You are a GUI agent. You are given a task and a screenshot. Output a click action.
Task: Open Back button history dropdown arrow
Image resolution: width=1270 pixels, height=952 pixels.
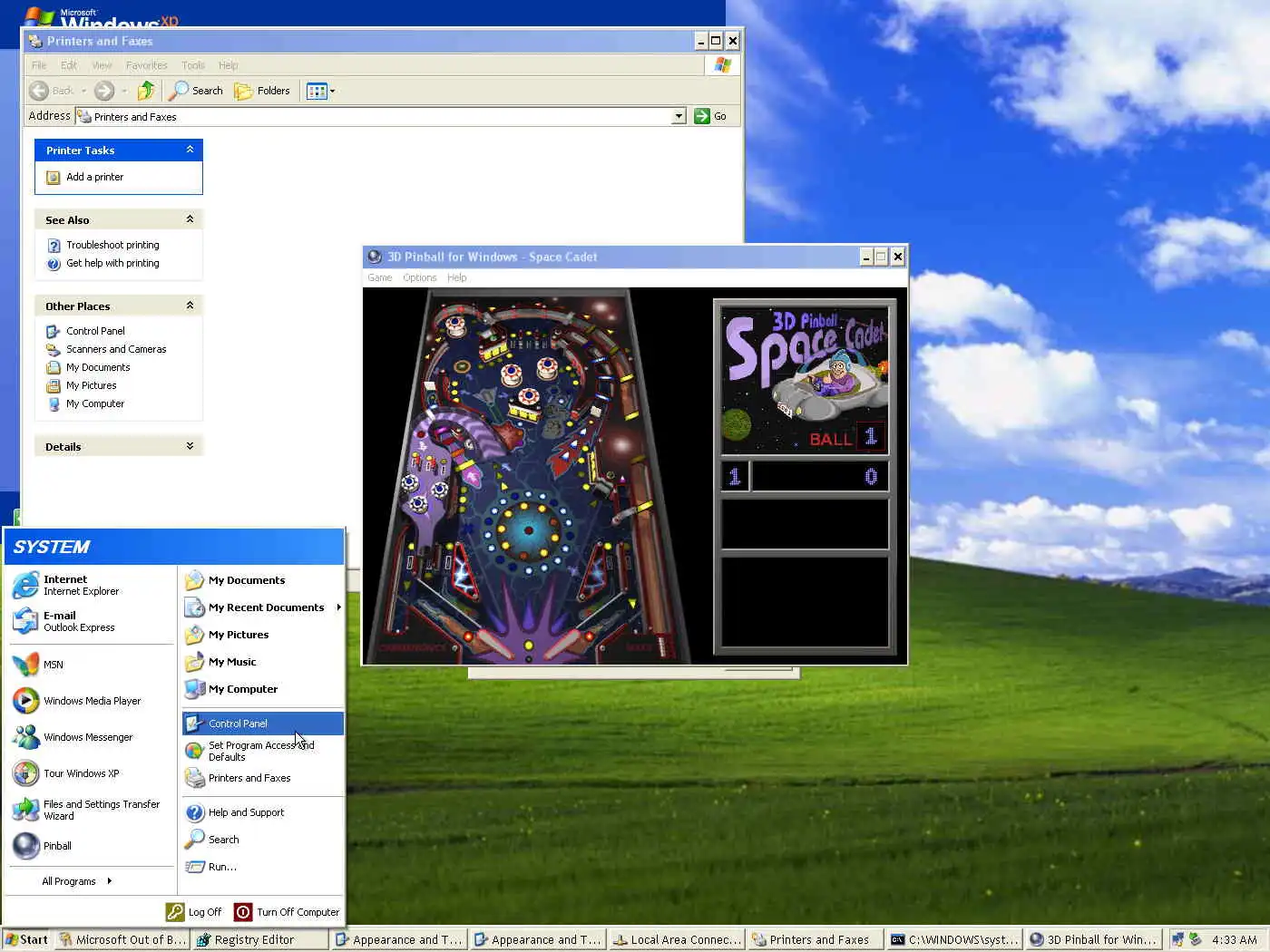click(83, 91)
